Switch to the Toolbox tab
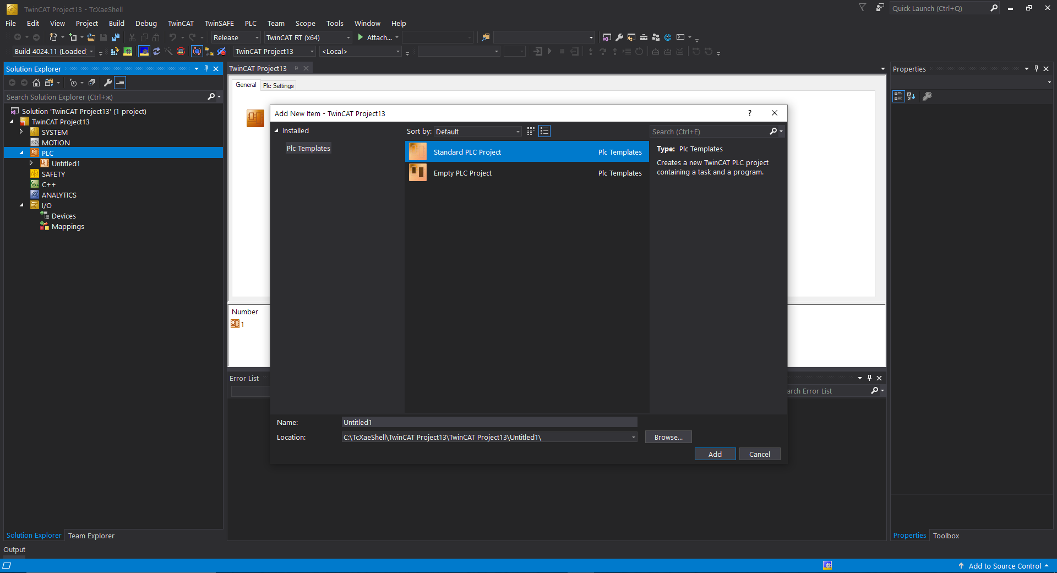Screen dimensions: 1057x573 point(946,536)
